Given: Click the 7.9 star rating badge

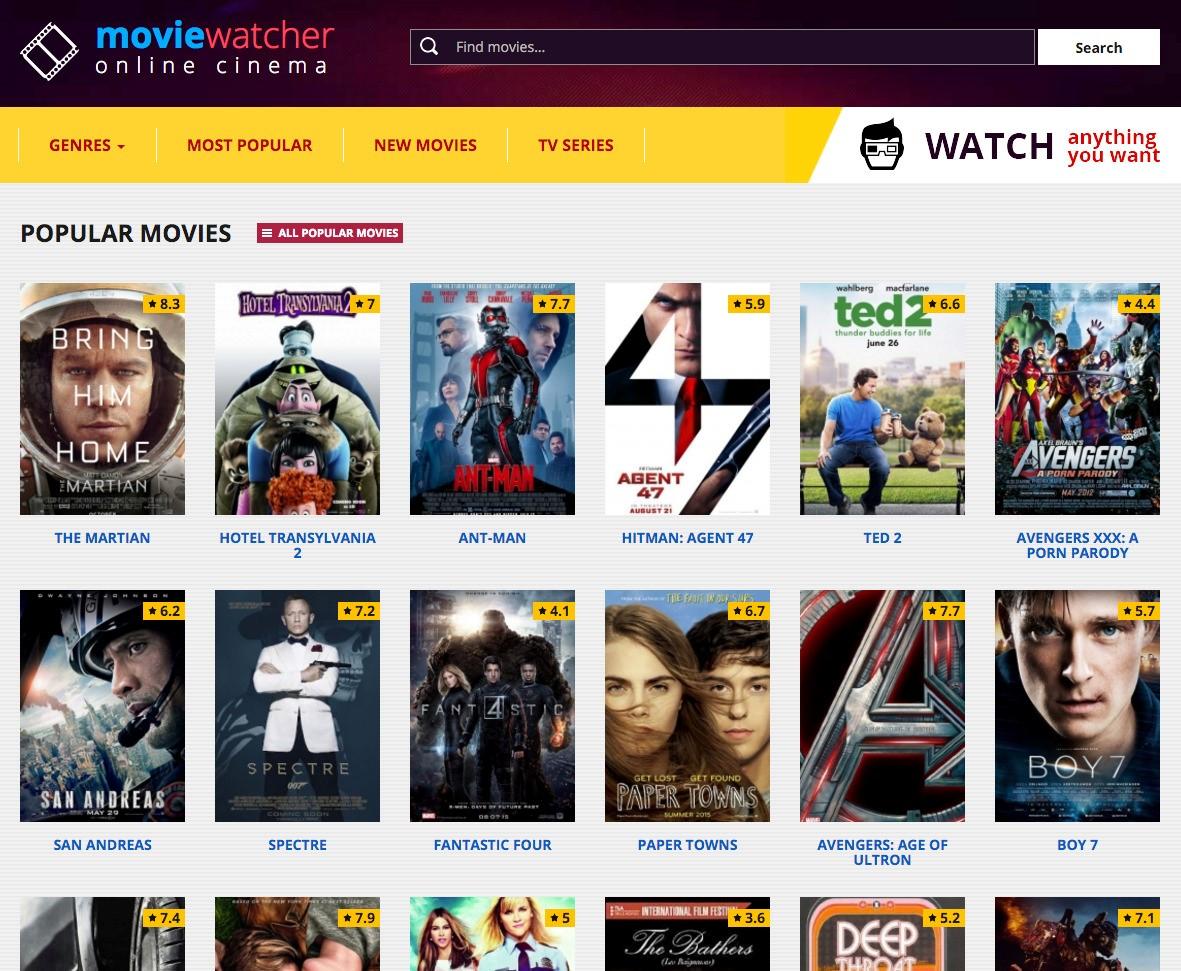Looking at the screenshot, I should pyautogui.click(x=359, y=918).
